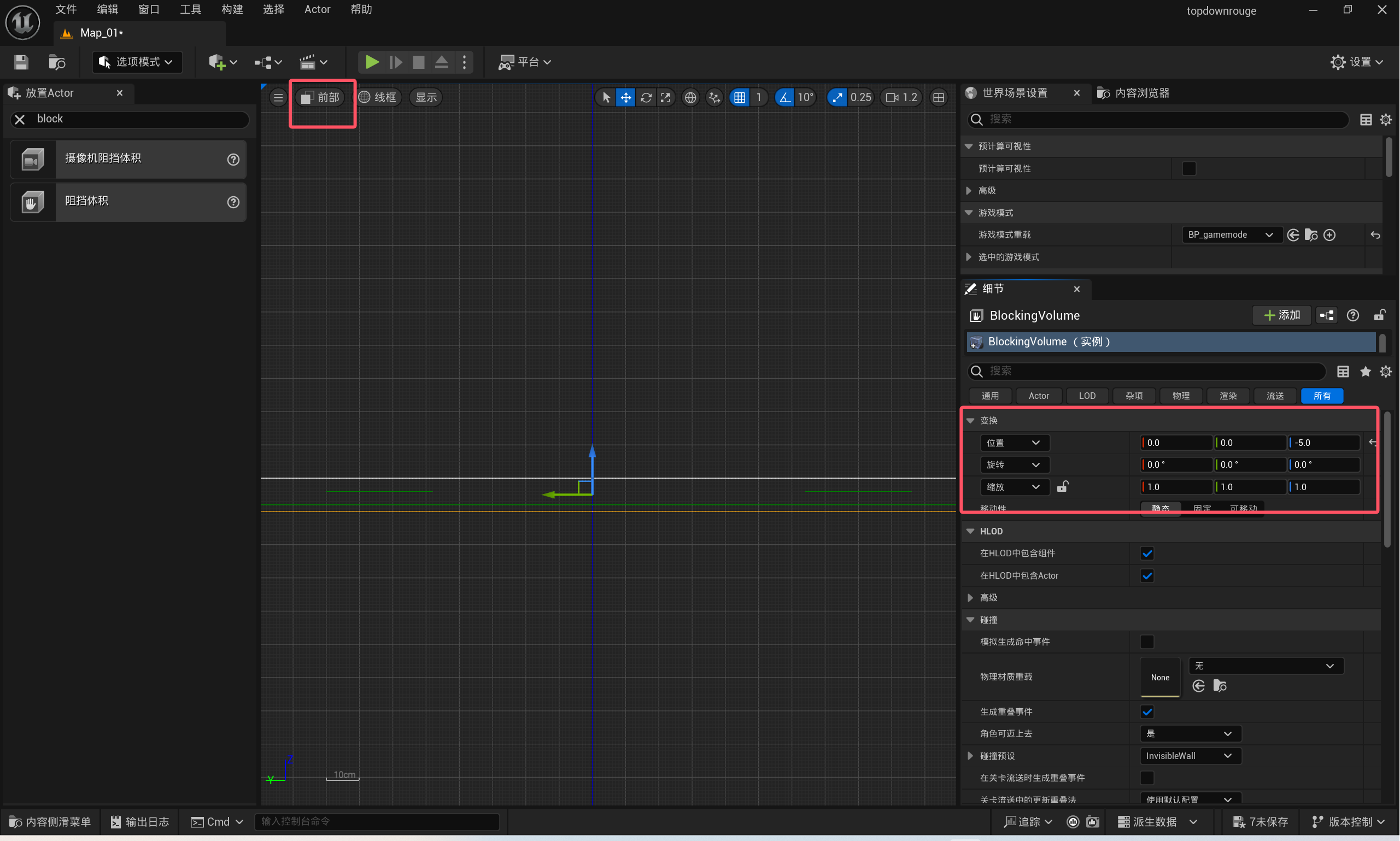Activate the translate move gizmo tool
The width and height of the screenshot is (1400, 841).
point(626,97)
